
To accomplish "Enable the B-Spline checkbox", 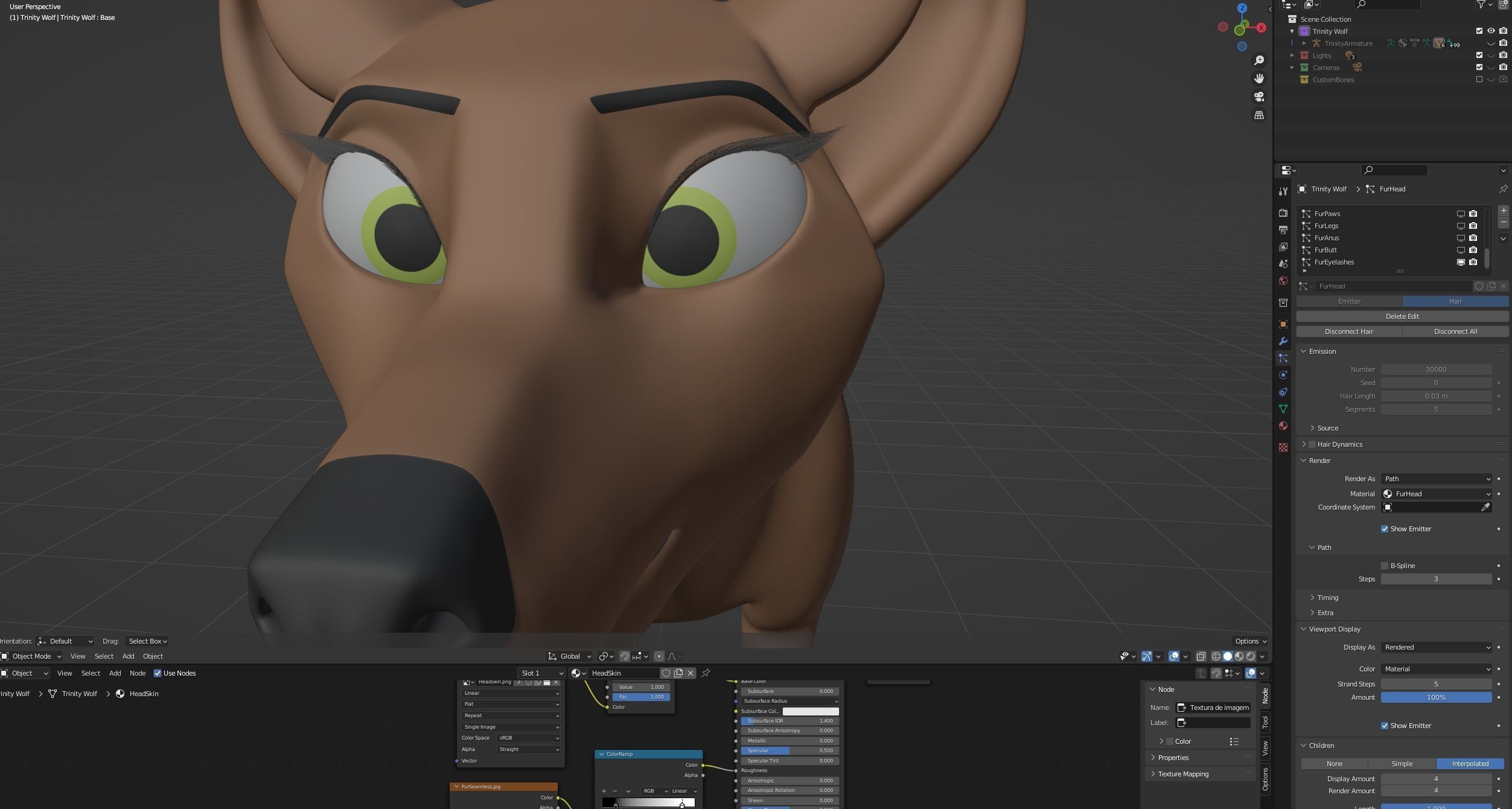I will click(x=1385, y=566).
